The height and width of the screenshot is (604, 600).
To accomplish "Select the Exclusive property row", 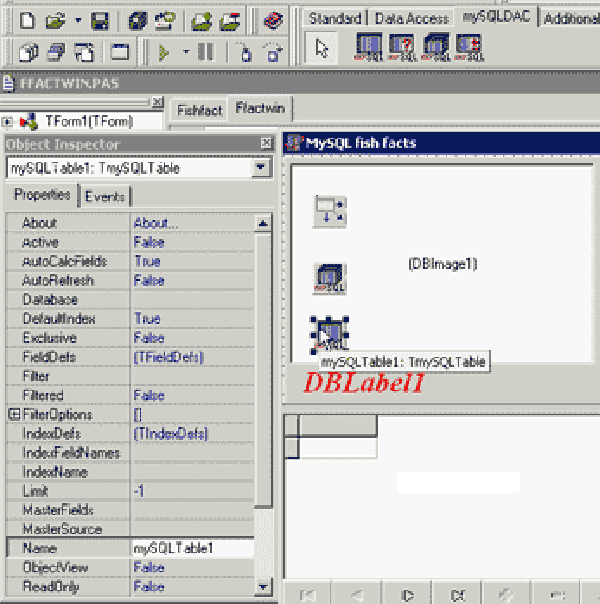I will click(130, 338).
